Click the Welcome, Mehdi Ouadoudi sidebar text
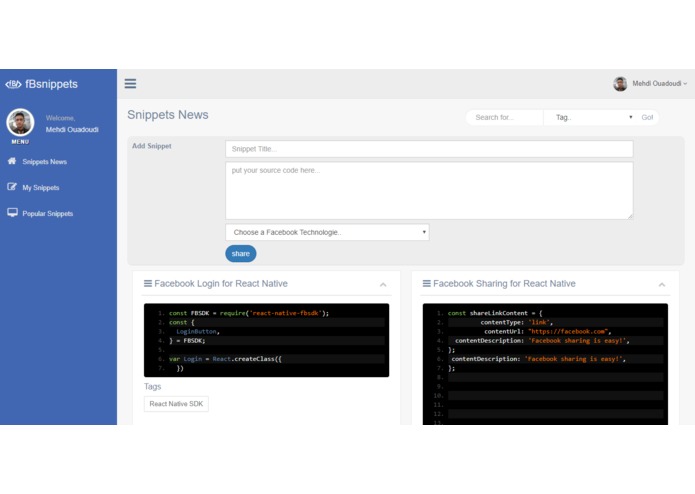 pyautogui.click(x=72, y=124)
